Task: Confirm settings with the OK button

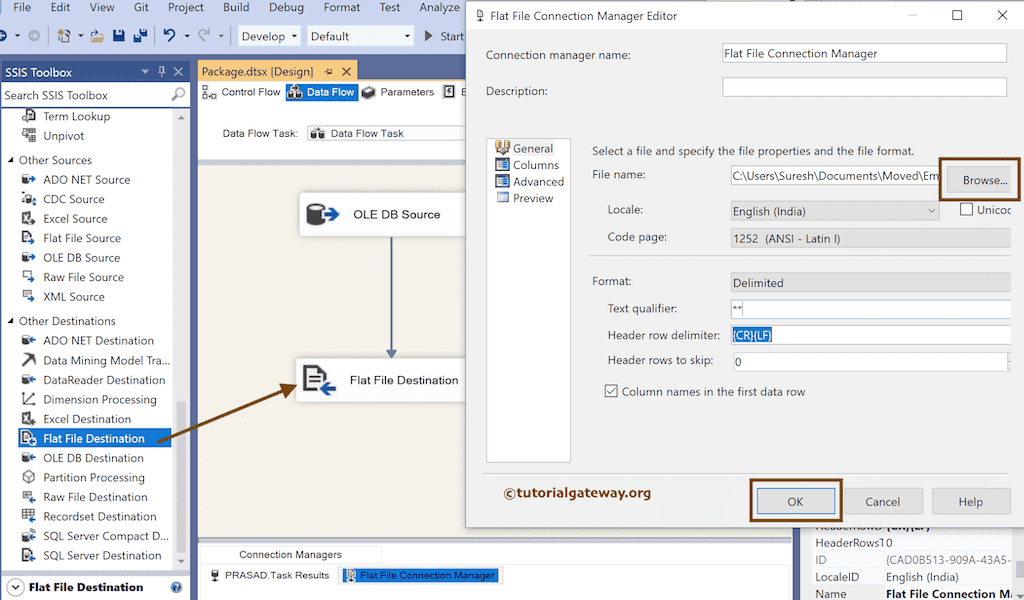Action: click(795, 501)
